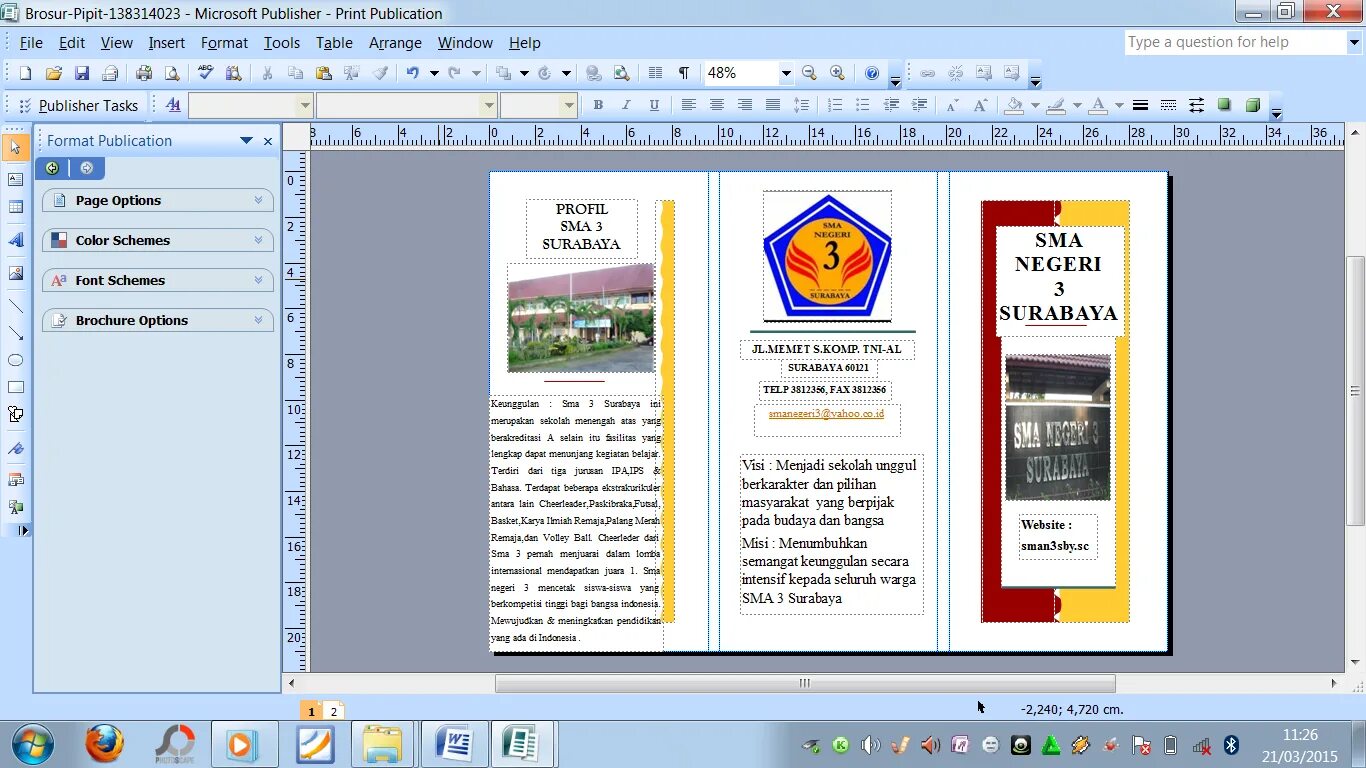The height and width of the screenshot is (768, 1366).
Task: Open the Table menu
Action: click(334, 43)
